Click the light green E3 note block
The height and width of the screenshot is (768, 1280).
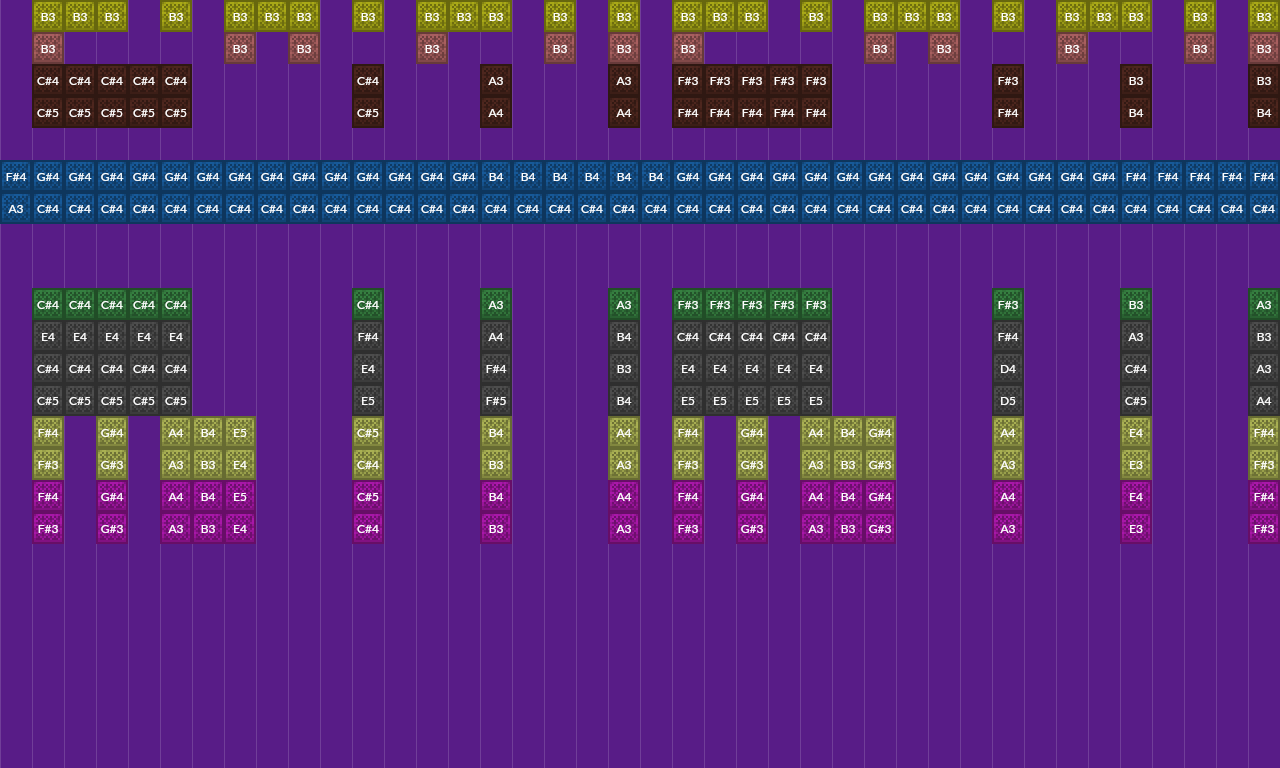pos(1136,465)
